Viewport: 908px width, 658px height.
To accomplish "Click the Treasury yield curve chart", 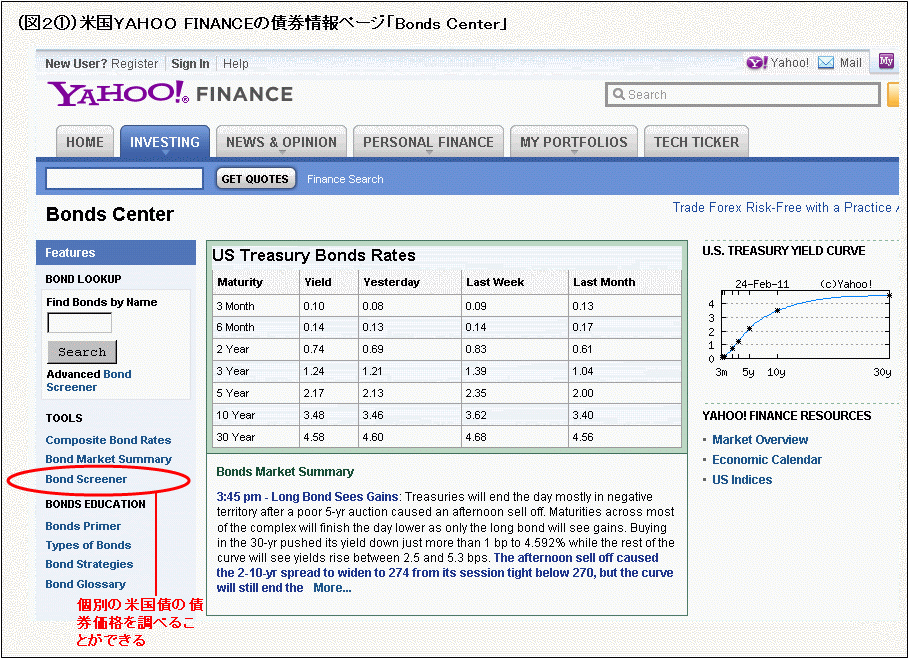I will pos(800,328).
